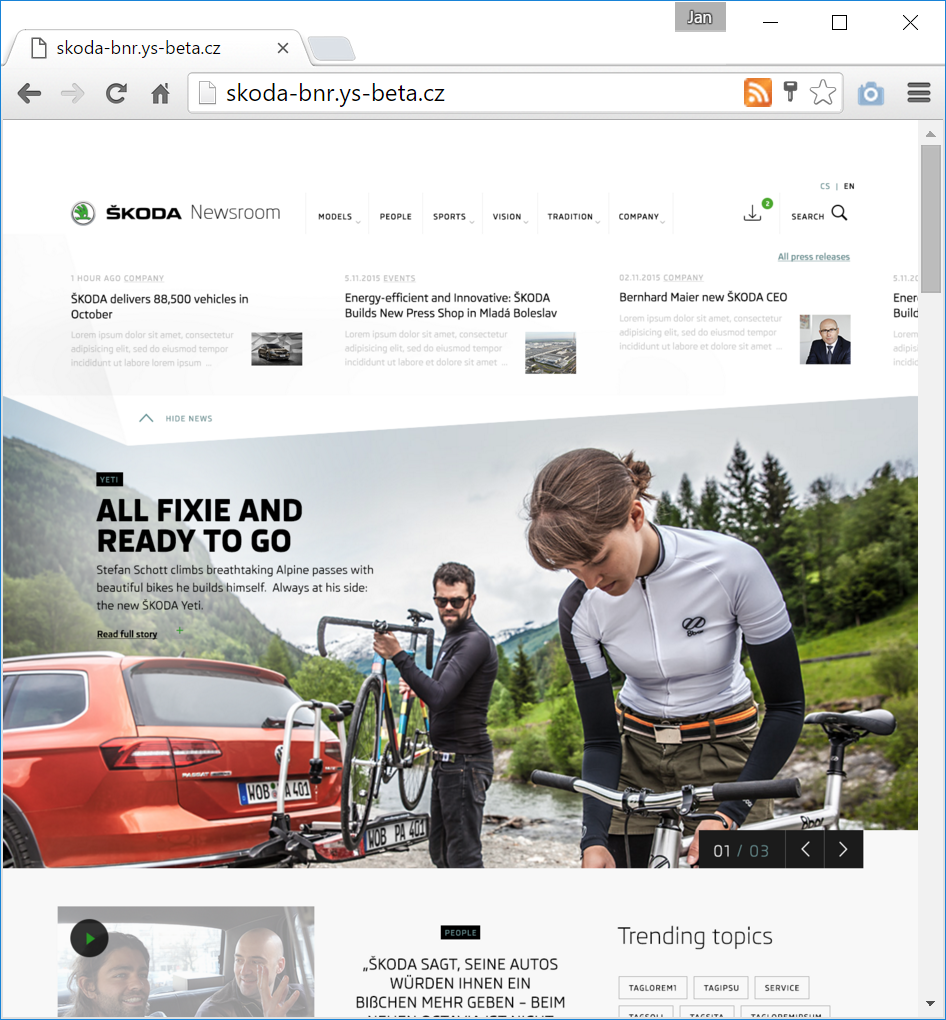Open the All press releases link

pyautogui.click(x=814, y=257)
